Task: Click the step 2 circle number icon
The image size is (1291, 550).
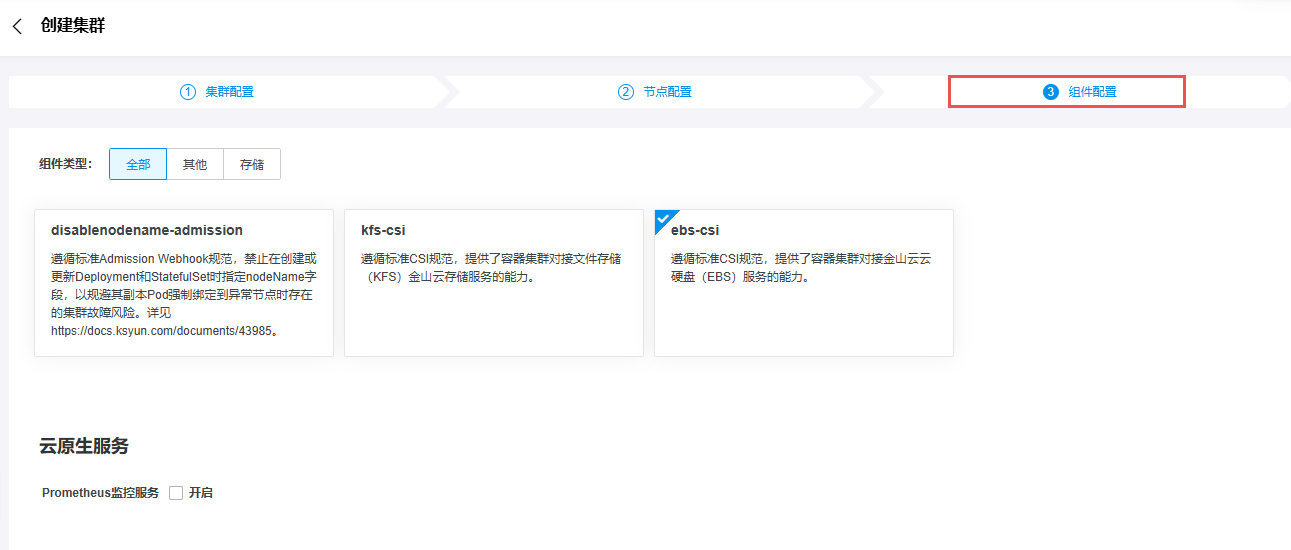Action: pyautogui.click(x=626, y=92)
